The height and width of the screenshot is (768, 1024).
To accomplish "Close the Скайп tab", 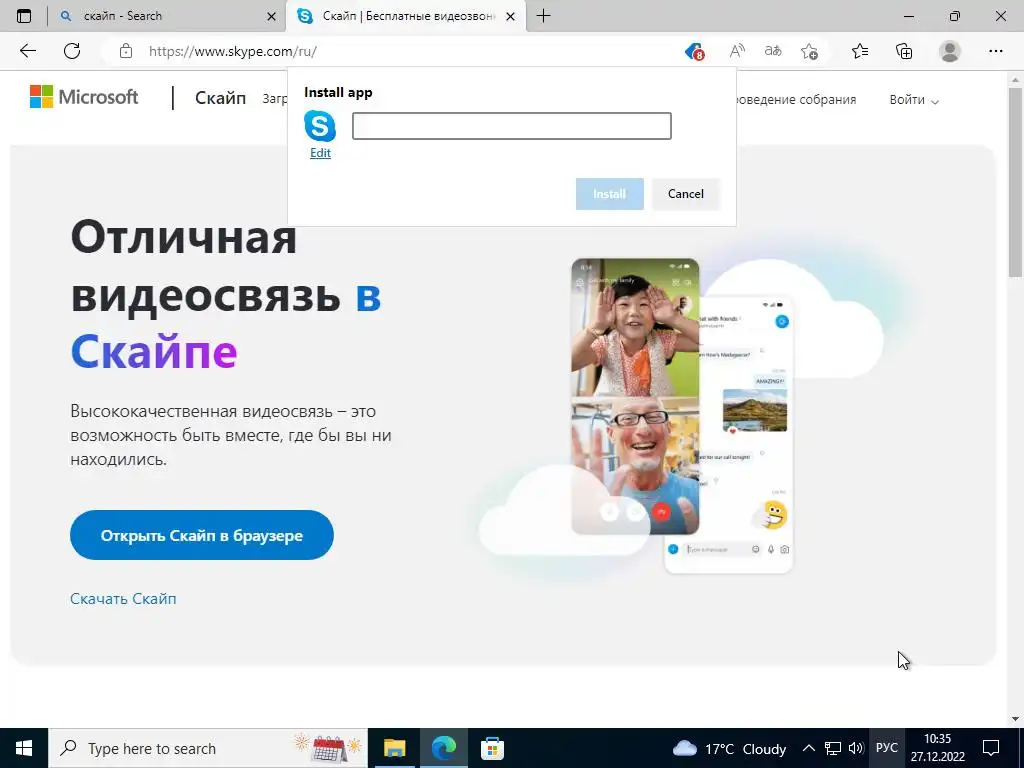I will [x=511, y=16].
